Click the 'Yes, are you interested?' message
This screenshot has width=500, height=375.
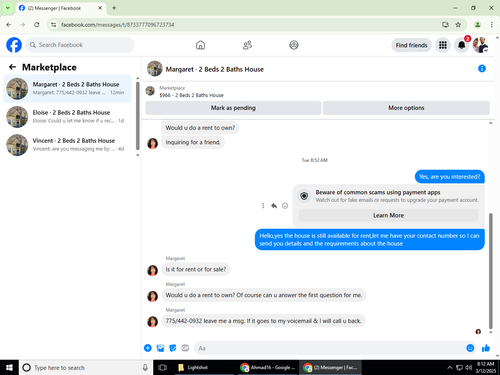(450, 177)
